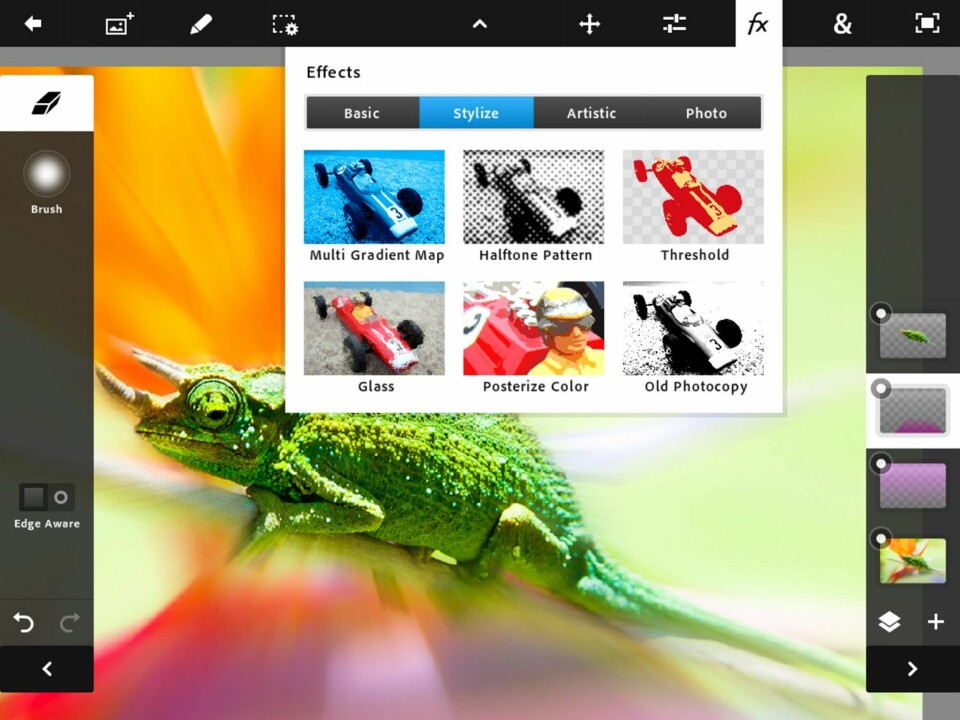Image resolution: width=960 pixels, height=720 pixels.
Task: Open the add image icon
Action: tap(120, 23)
